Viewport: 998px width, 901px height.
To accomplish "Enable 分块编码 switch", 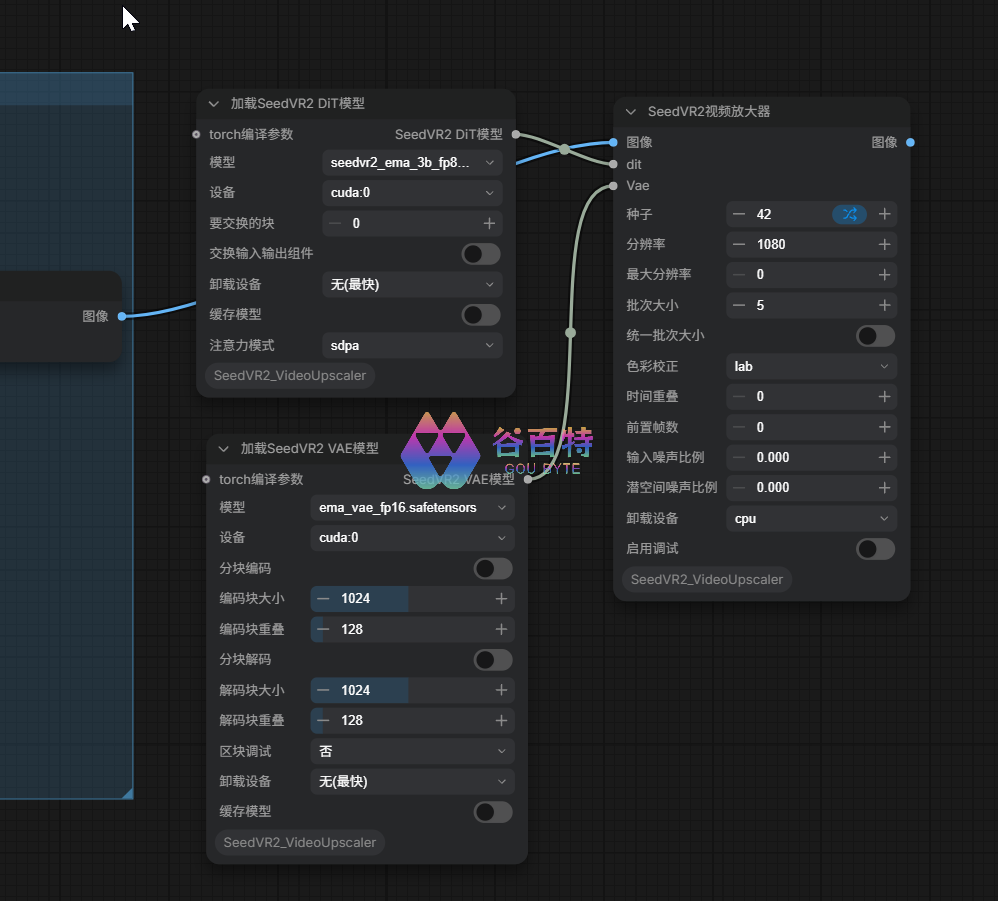I will 493,569.
